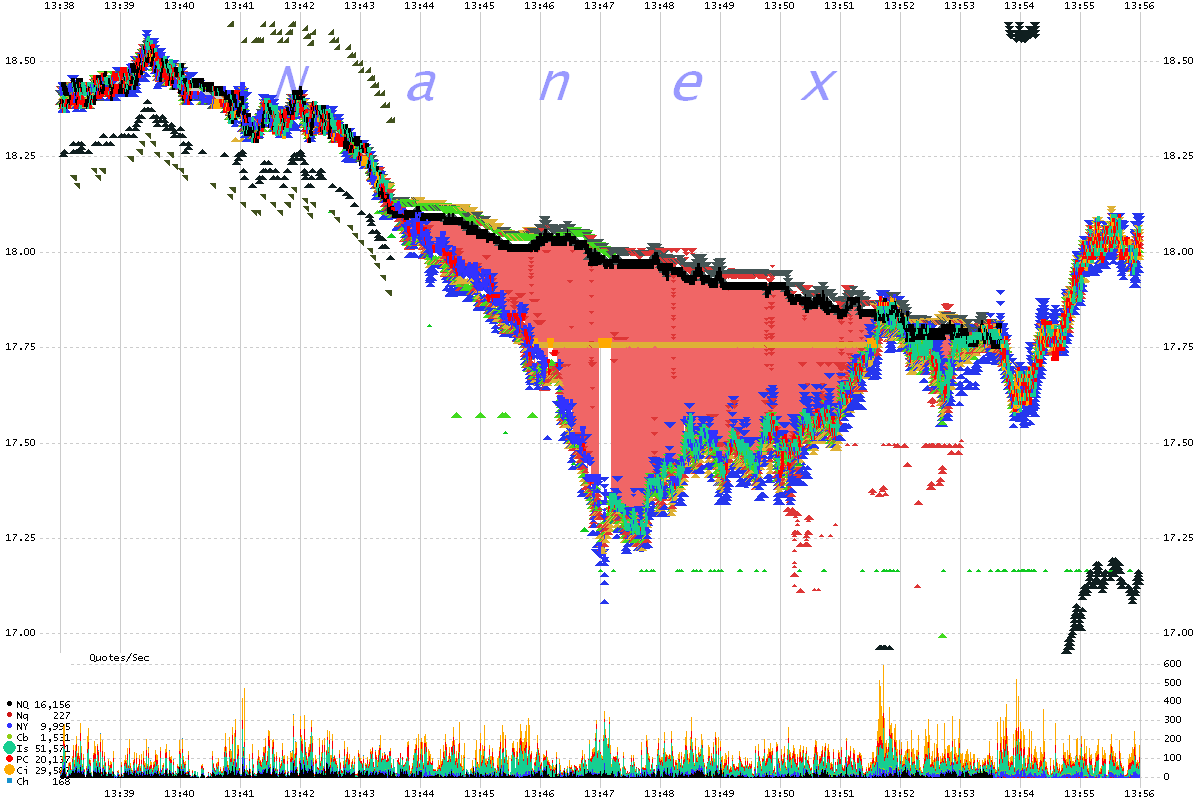
Task: Click the 13:47 label on top time axis
Action: (599, 6)
